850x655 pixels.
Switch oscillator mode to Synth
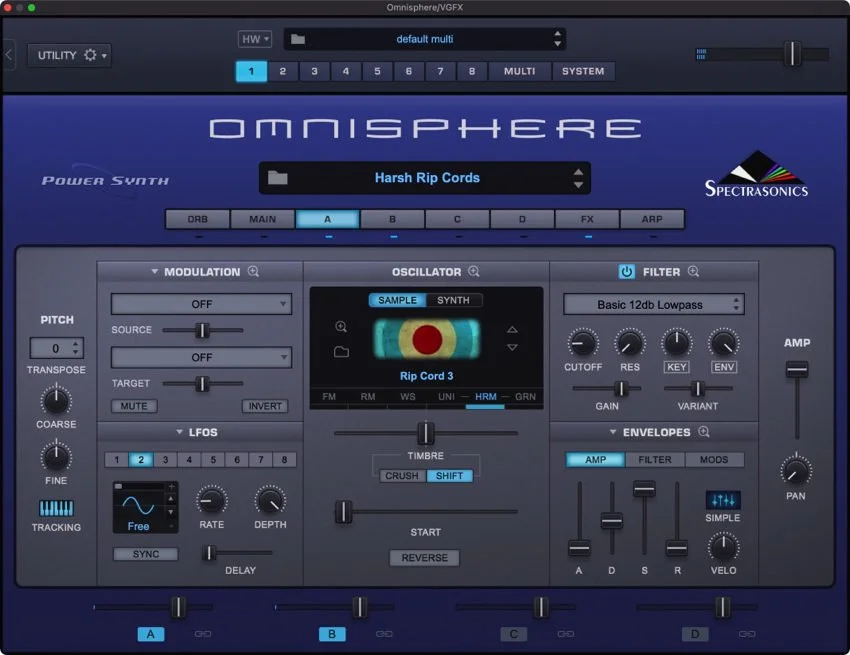pos(453,300)
